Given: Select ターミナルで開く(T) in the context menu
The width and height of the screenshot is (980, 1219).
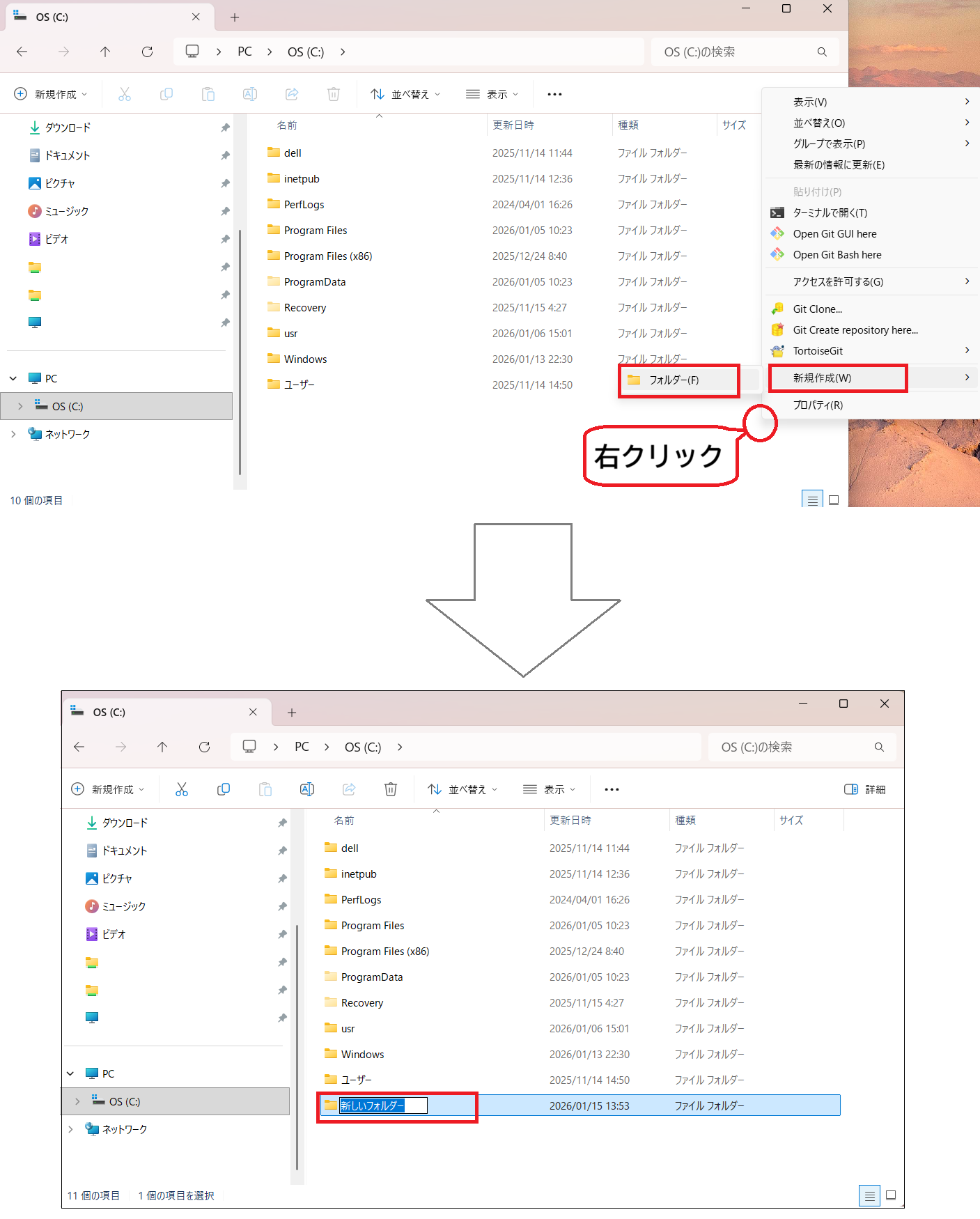Looking at the screenshot, I should (x=830, y=213).
